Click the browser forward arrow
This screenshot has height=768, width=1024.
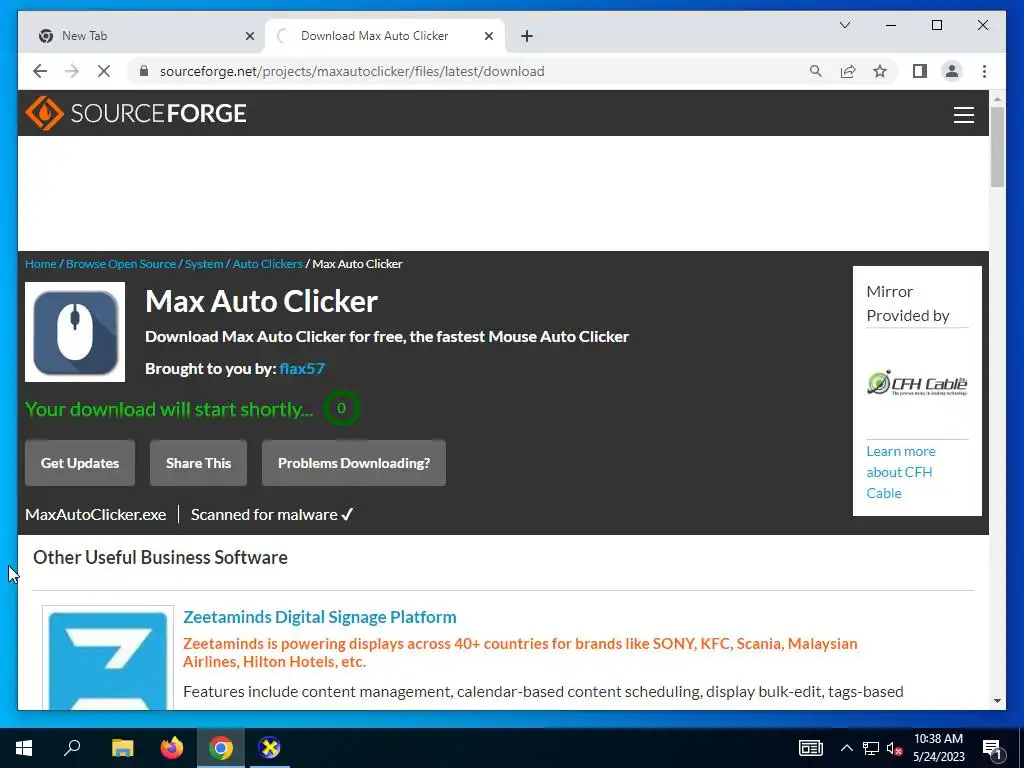72,71
